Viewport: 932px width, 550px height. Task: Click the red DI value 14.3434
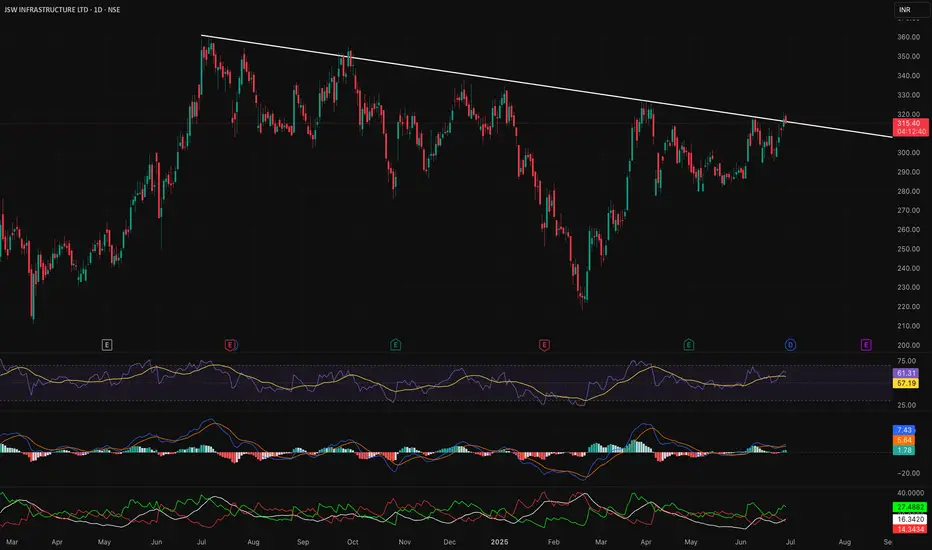pos(910,529)
